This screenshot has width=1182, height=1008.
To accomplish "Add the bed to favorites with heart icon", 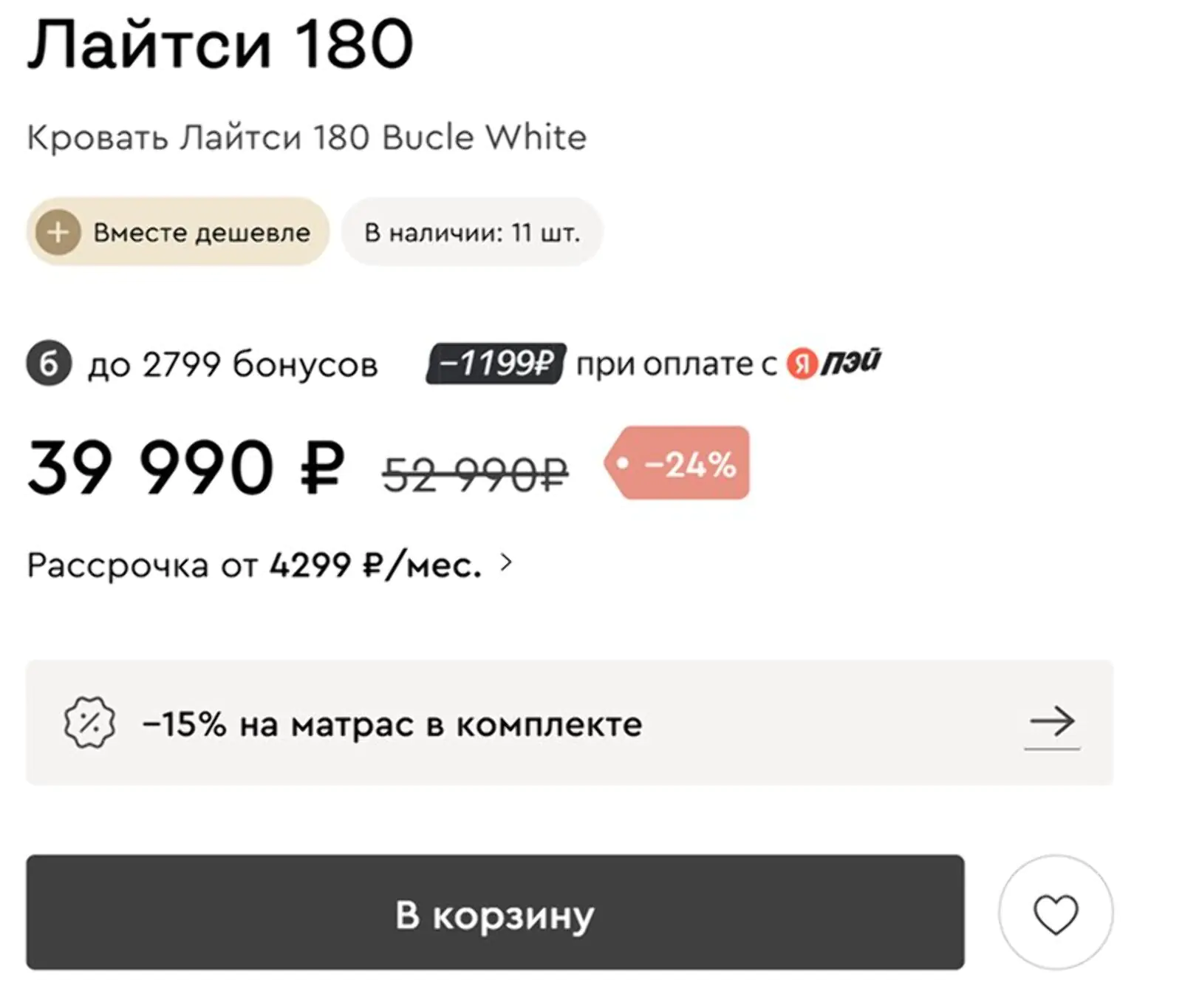I will [1055, 913].
